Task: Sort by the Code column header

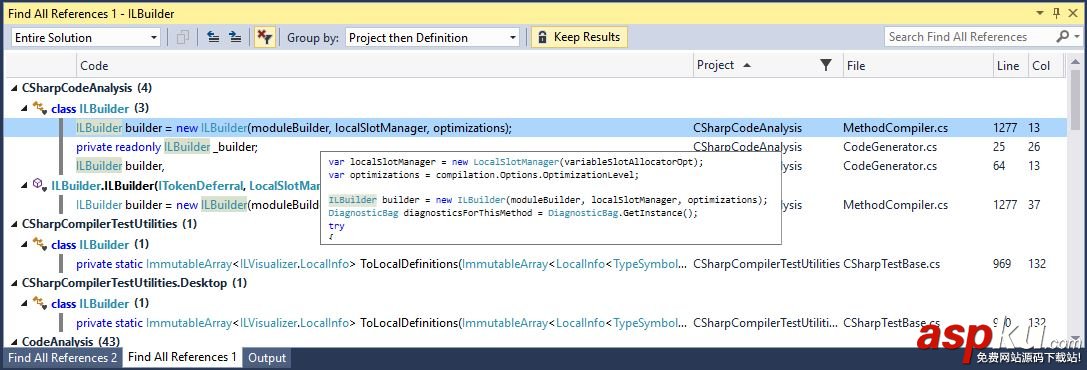Action: coord(385,66)
